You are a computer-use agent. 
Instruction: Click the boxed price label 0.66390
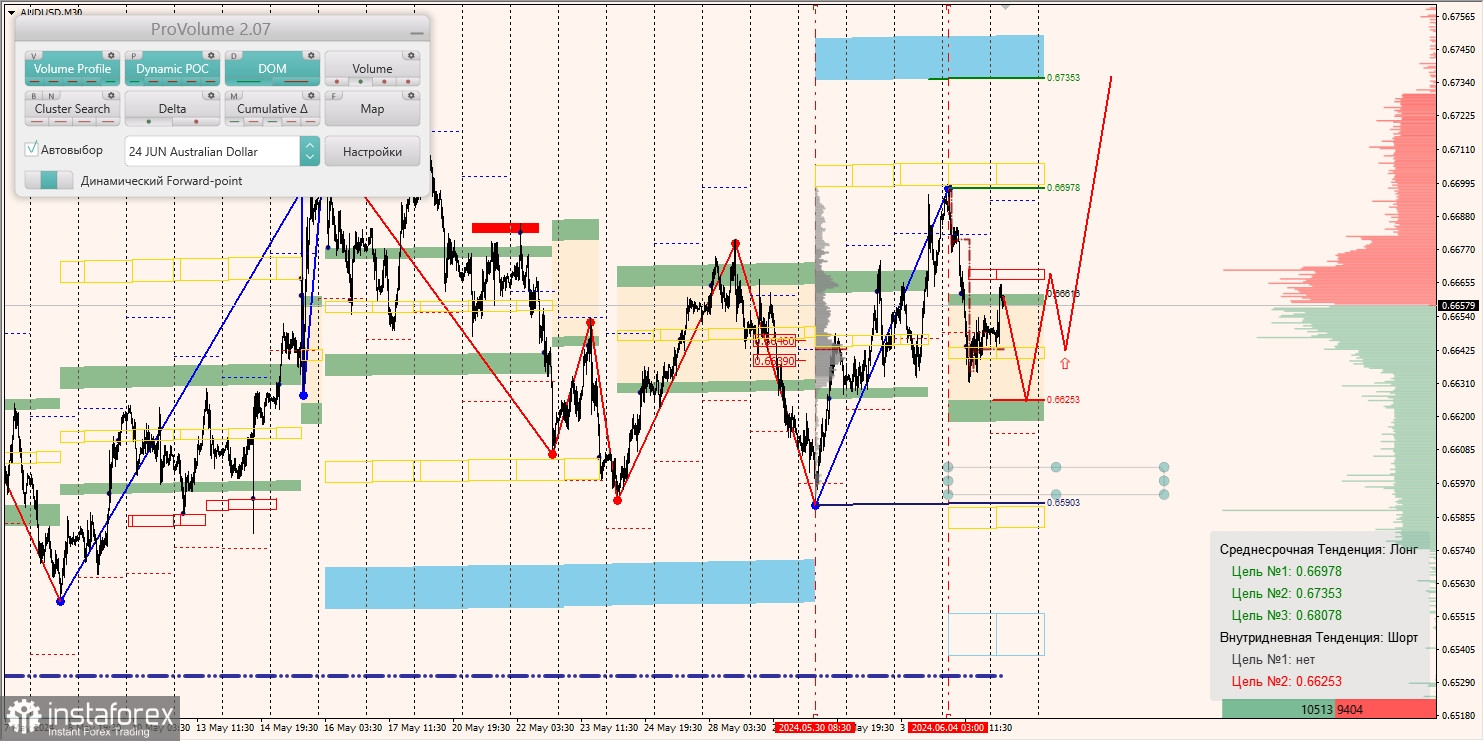click(x=774, y=361)
